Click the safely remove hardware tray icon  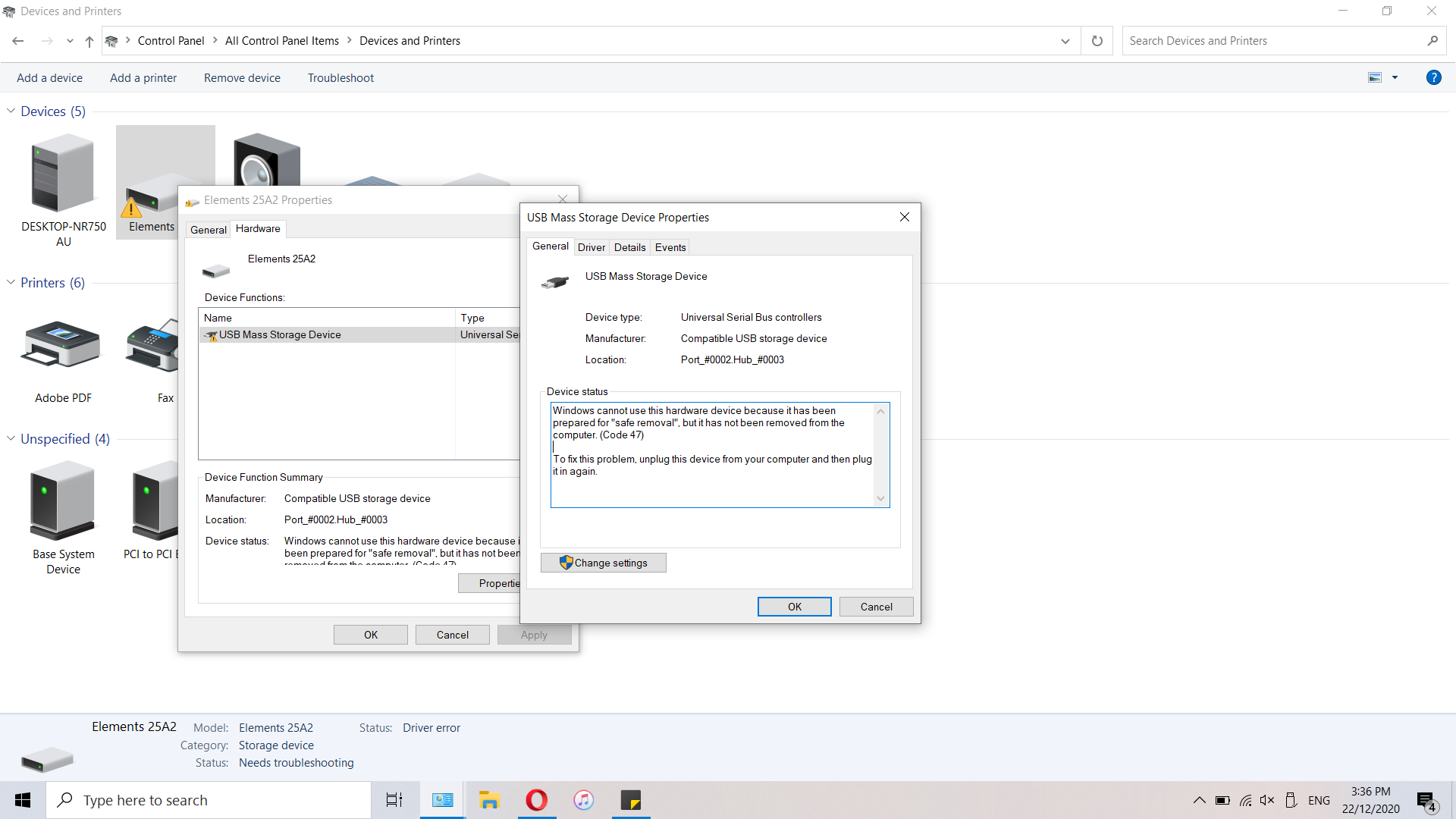1291,800
